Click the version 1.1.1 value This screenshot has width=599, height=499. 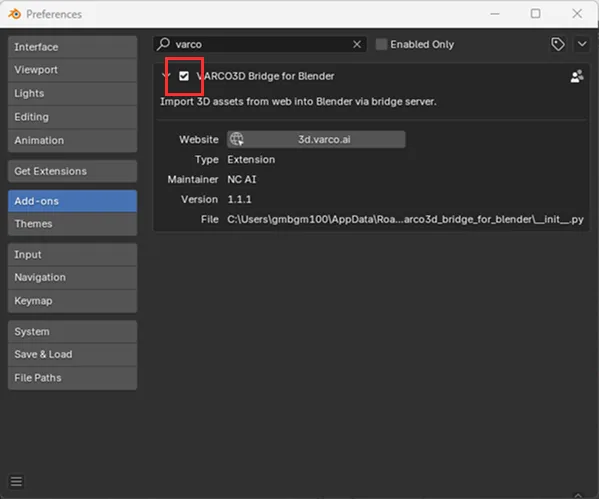pyautogui.click(x=239, y=199)
